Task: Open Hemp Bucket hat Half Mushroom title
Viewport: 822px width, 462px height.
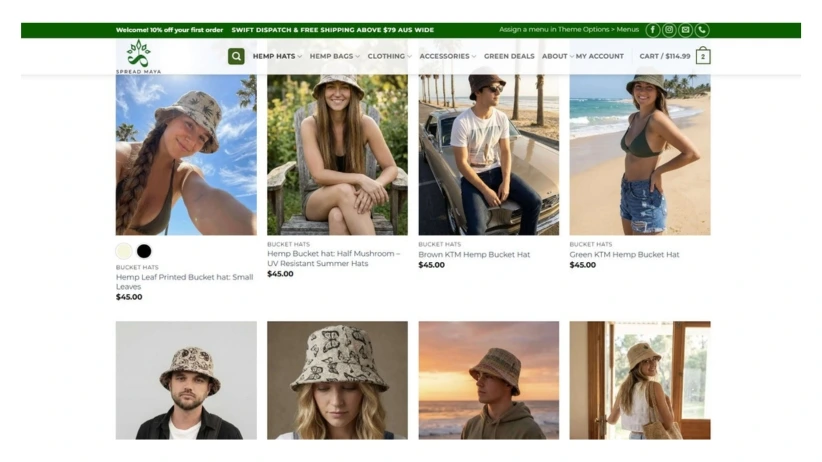Action: tap(333, 259)
